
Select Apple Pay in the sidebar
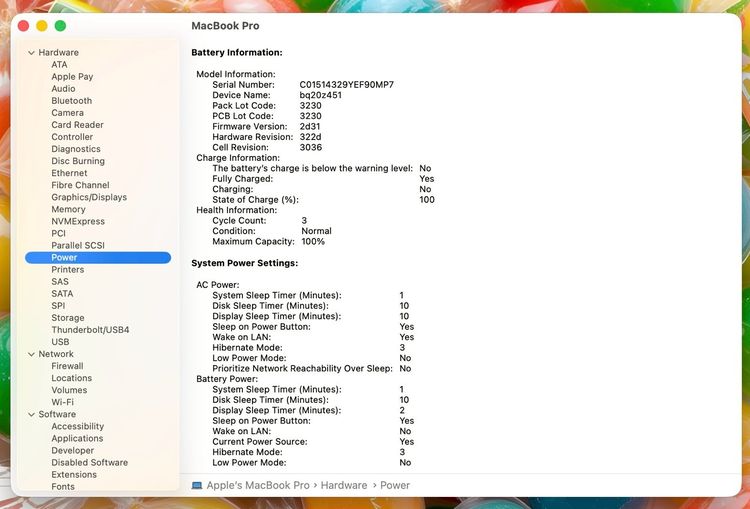[72, 77]
